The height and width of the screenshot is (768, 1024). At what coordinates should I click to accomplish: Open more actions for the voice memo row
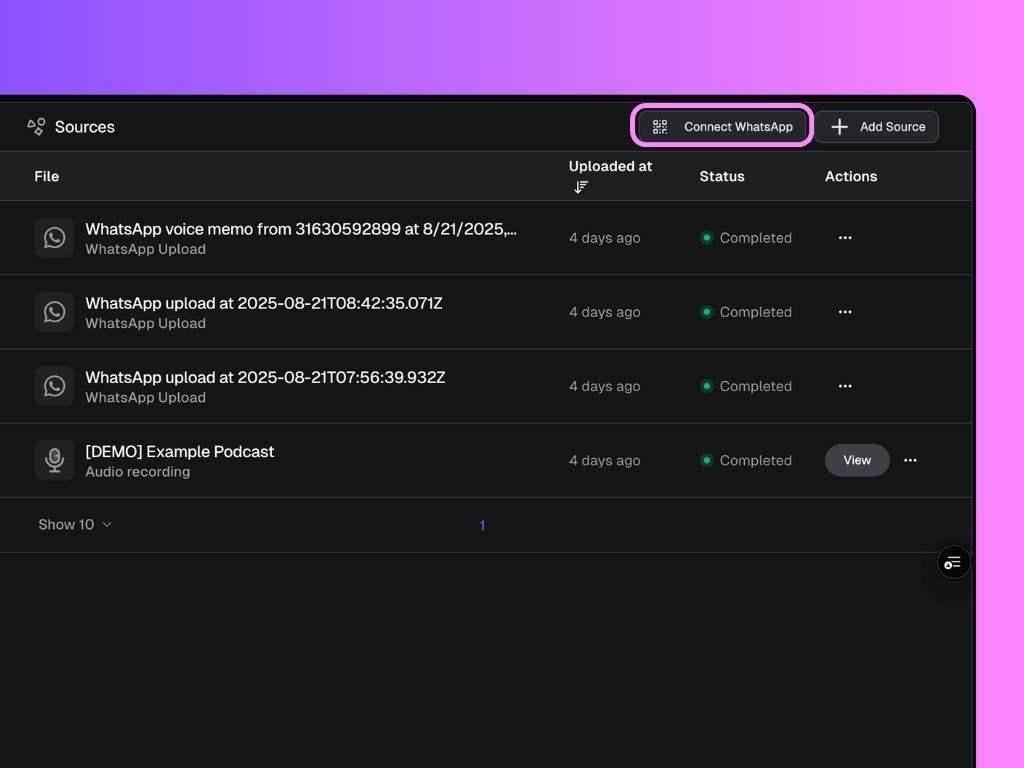(x=845, y=238)
